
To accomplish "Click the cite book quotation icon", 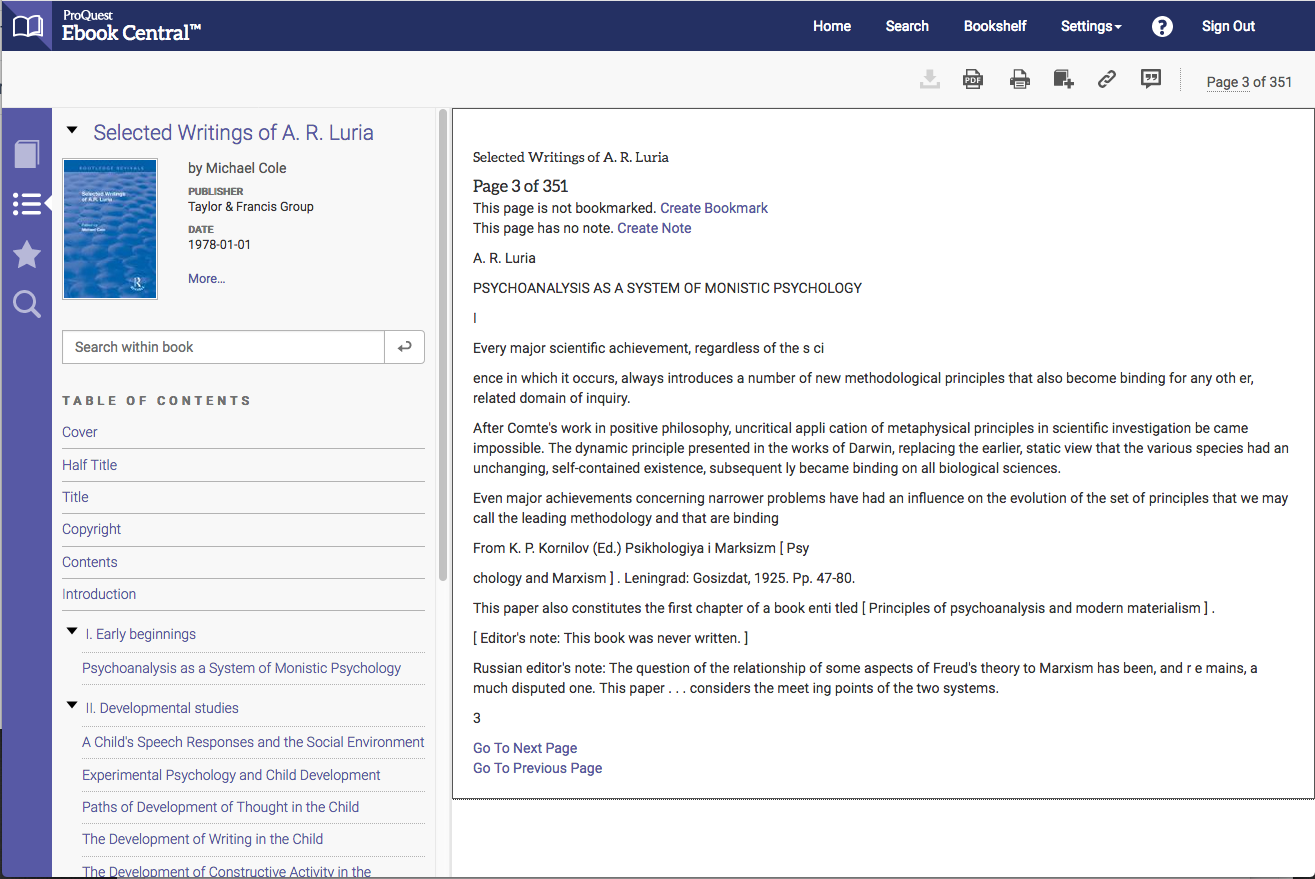I will tap(1151, 80).
